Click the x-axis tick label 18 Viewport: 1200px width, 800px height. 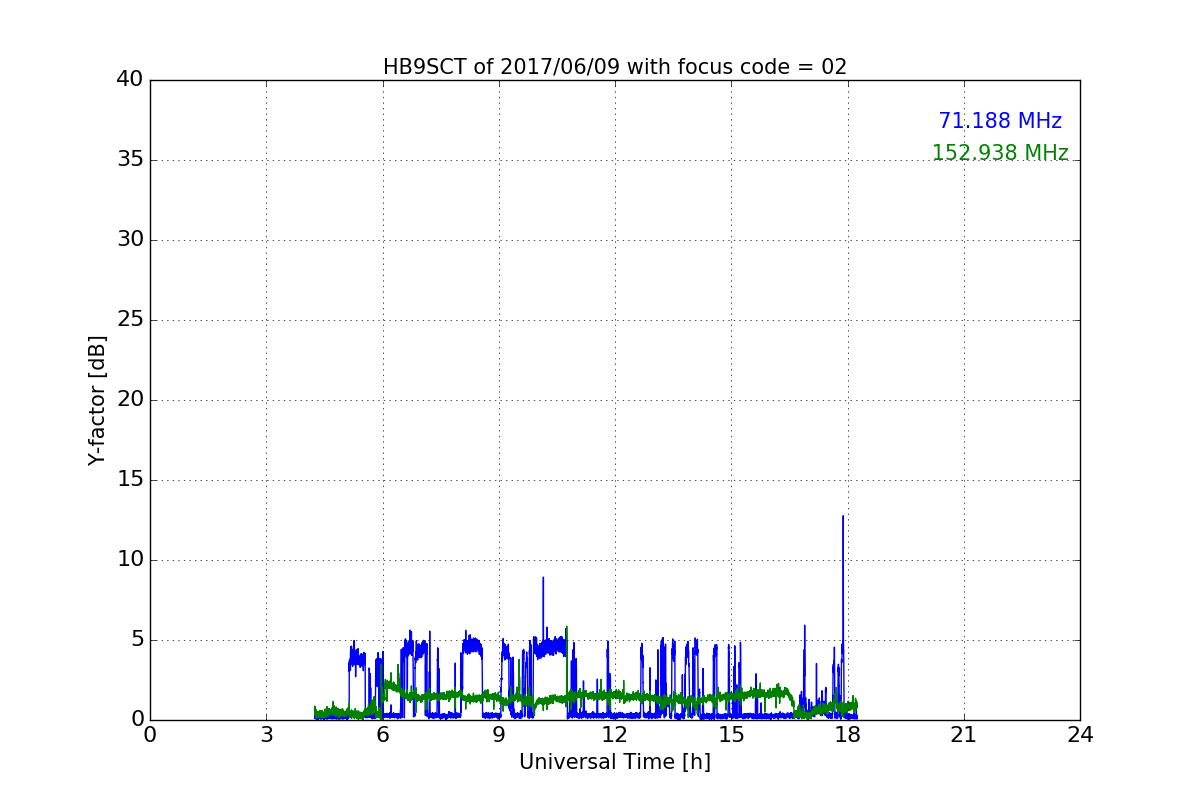848,735
